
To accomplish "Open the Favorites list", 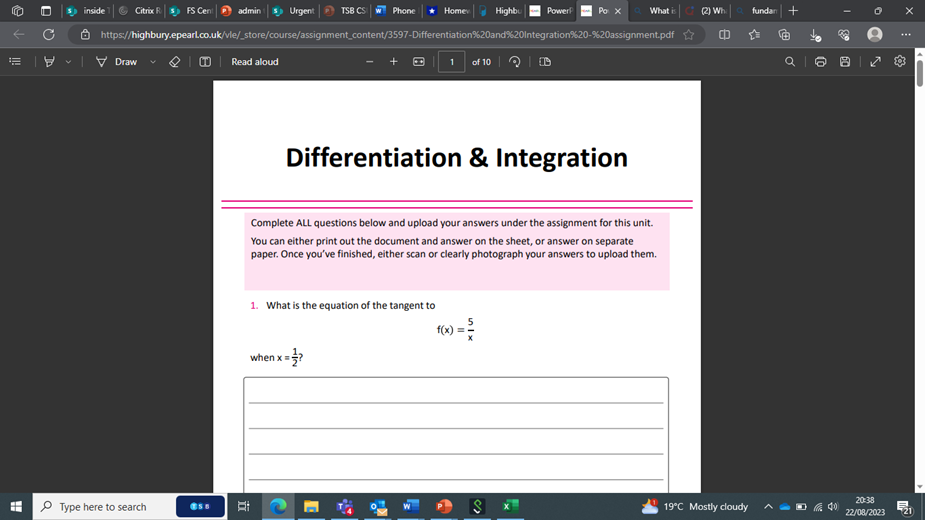I will (755, 34).
